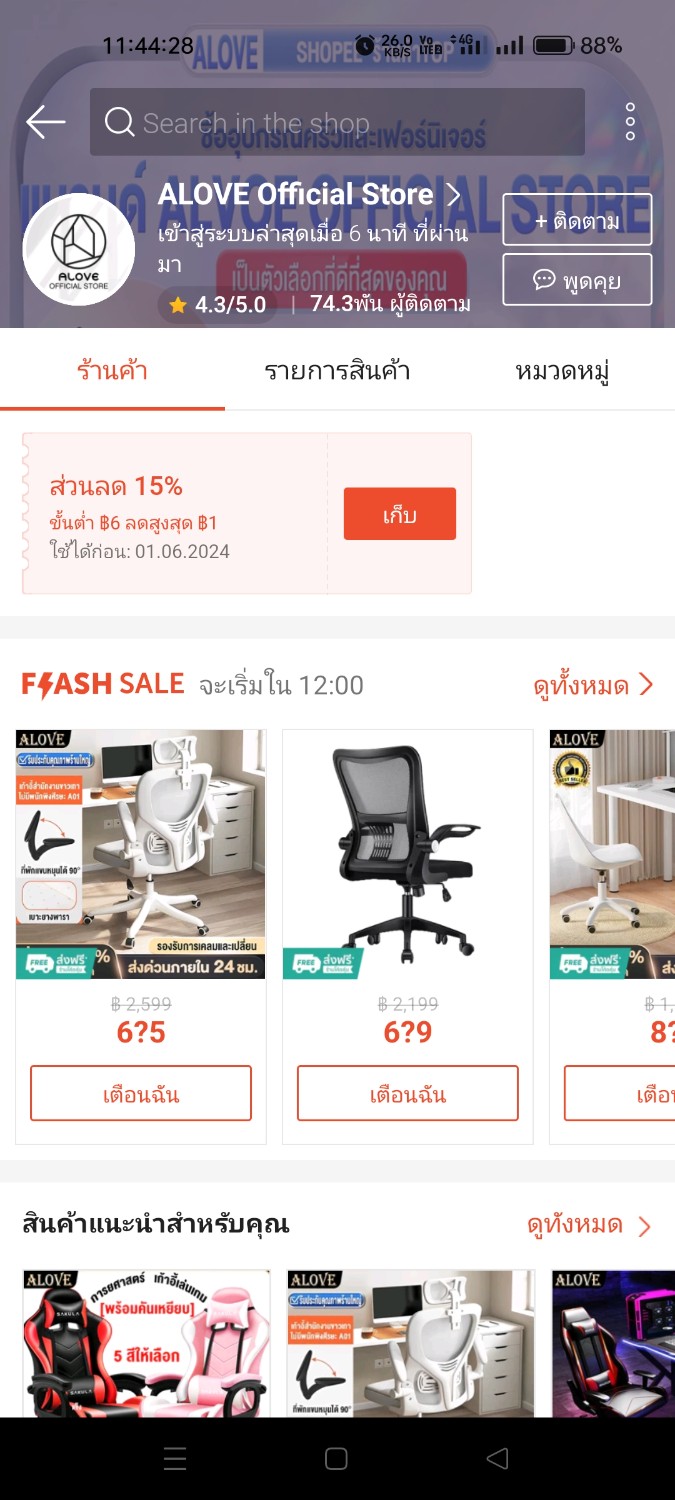Tap the Android back triangle icon
The height and width of the screenshot is (1500, 675).
click(498, 1459)
